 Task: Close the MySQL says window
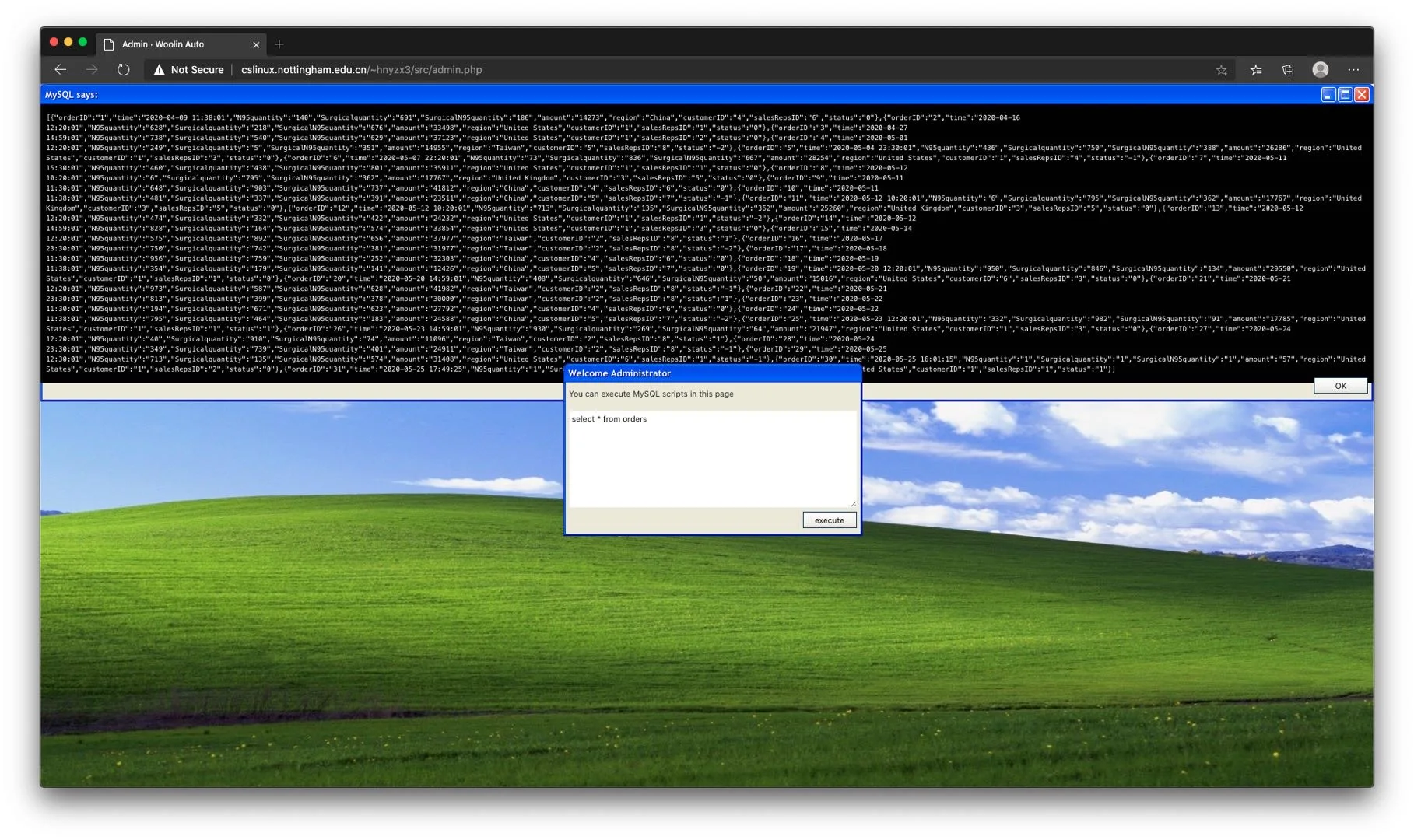click(1361, 95)
